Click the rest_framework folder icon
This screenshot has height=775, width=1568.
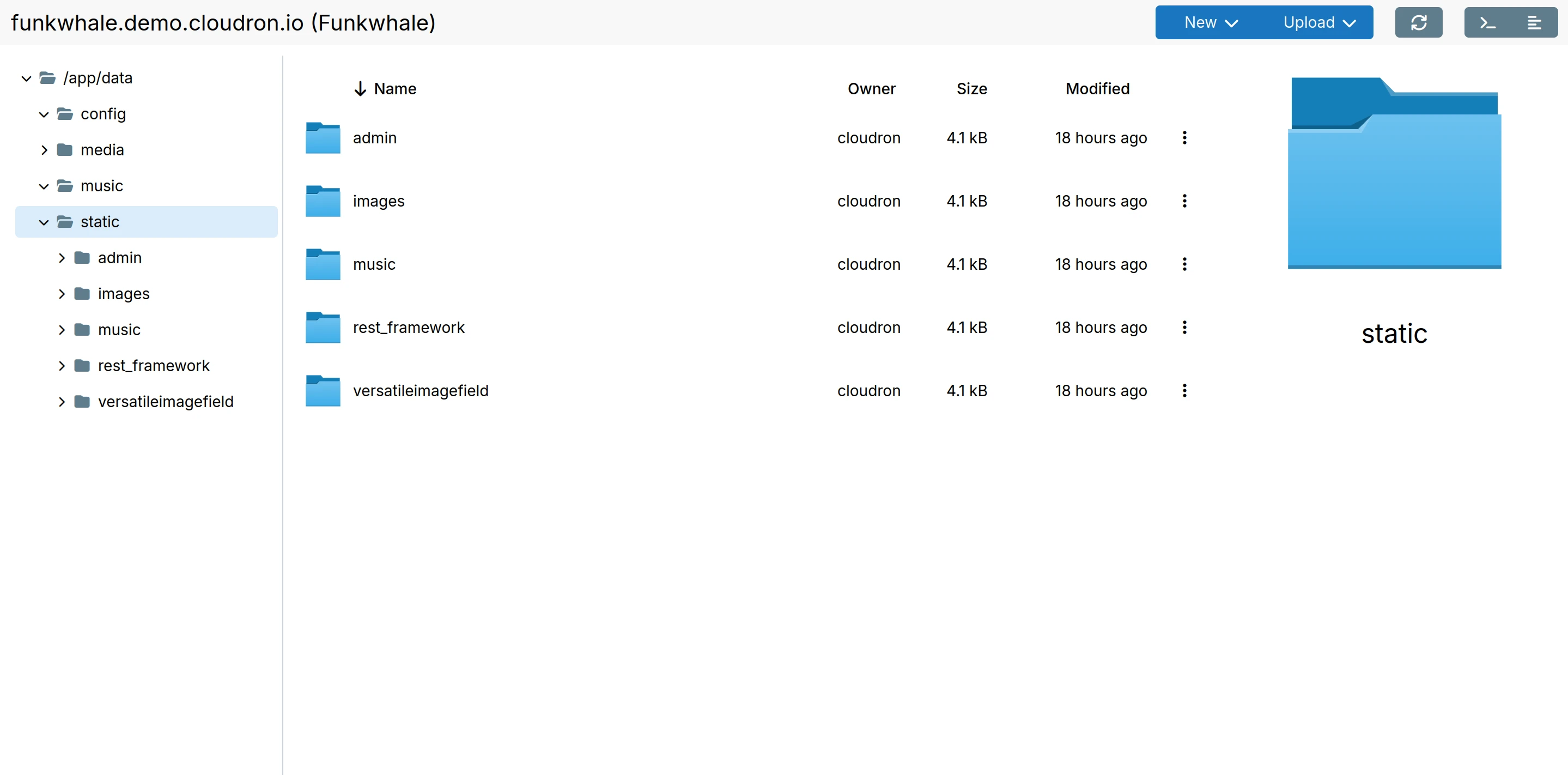tap(322, 327)
